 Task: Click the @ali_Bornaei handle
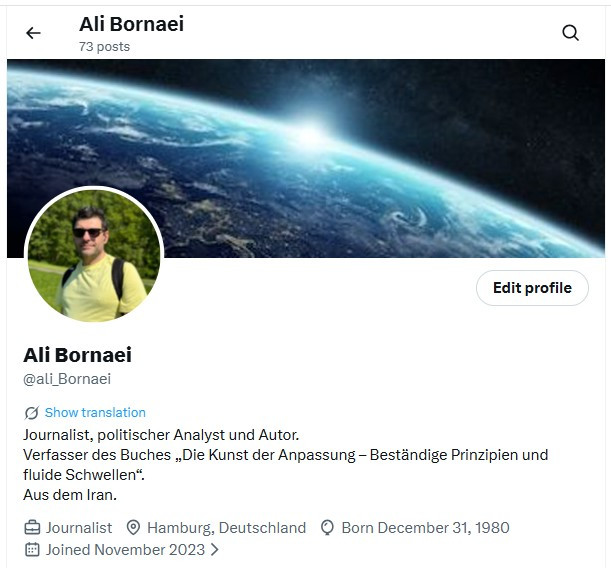click(x=67, y=379)
